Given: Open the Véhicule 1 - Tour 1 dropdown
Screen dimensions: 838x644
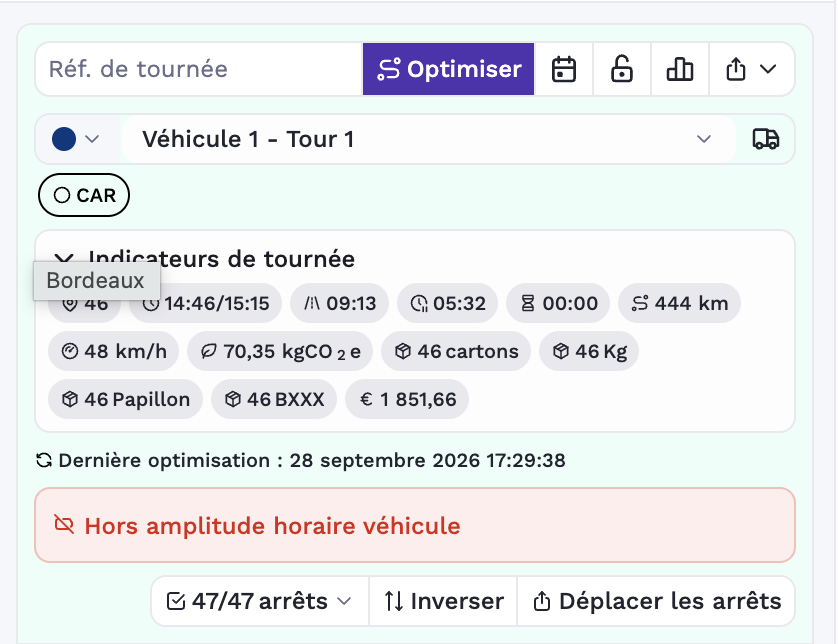Looking at the screenshot, I should pos(429,139).
